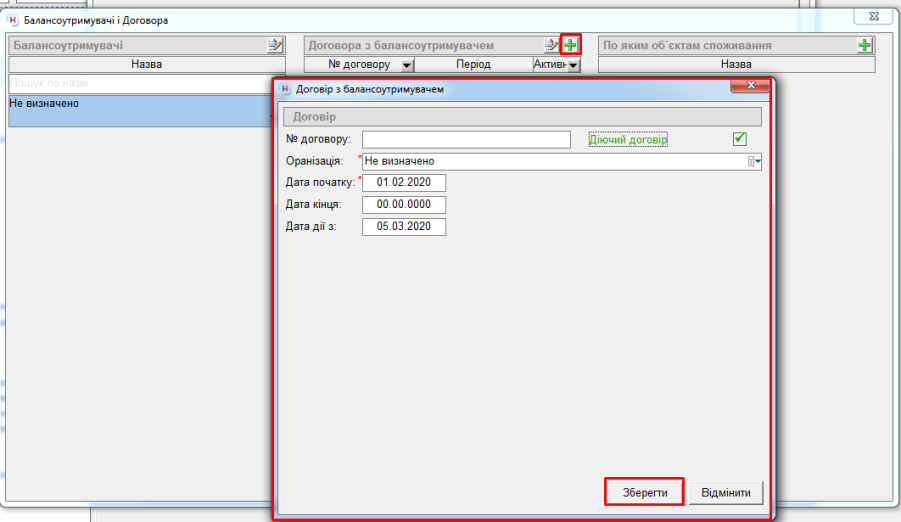Close the Договір з балансоутримувачем dialog
The width and height of the screenshot is (901, 522).
click(x=748, y=88)
